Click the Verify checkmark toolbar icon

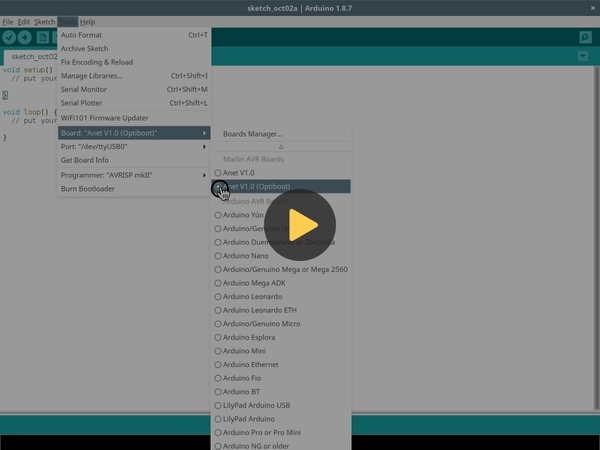coord(9,37)
